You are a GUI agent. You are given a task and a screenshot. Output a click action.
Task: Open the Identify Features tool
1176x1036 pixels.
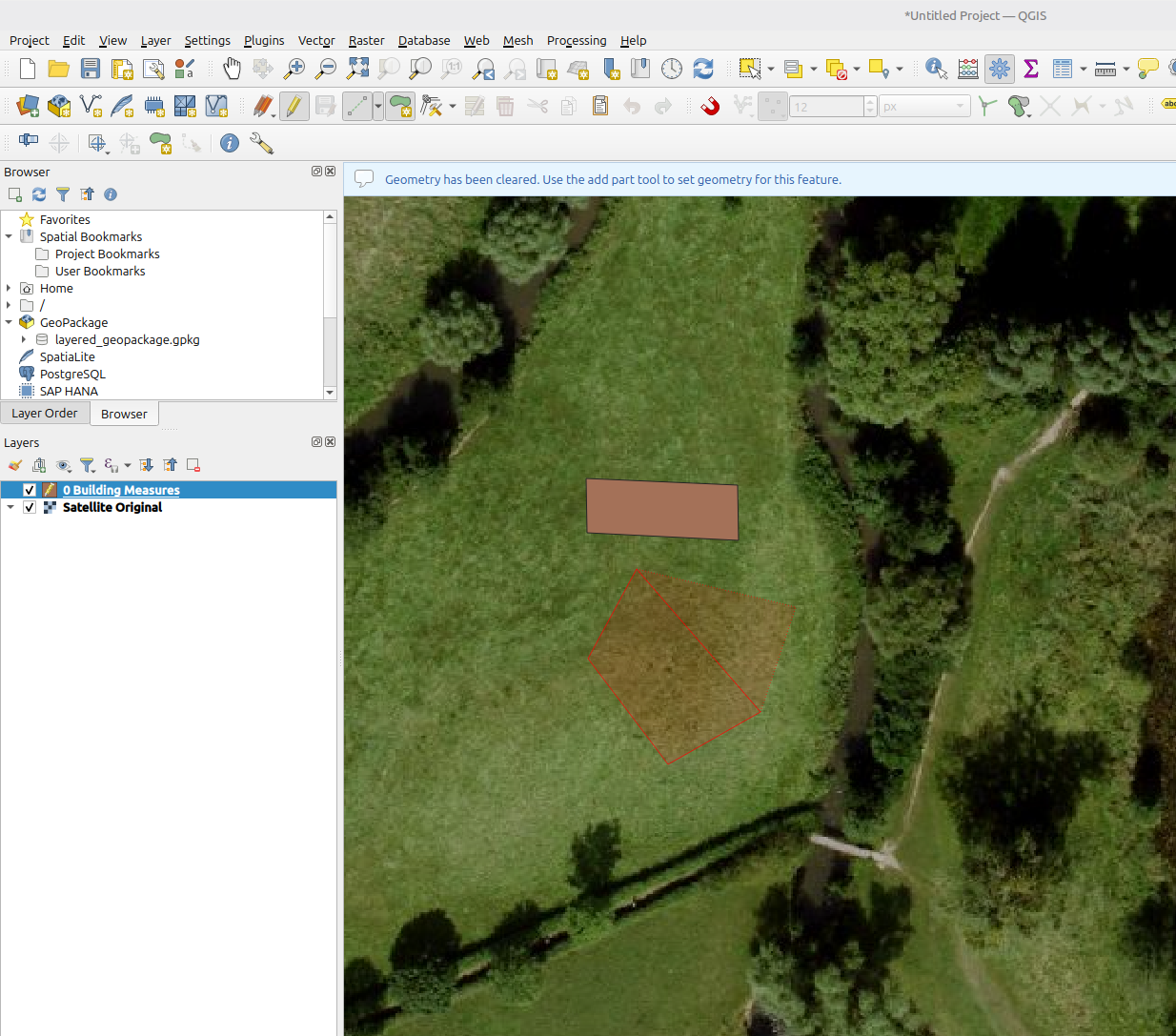(x=935, y=69)
